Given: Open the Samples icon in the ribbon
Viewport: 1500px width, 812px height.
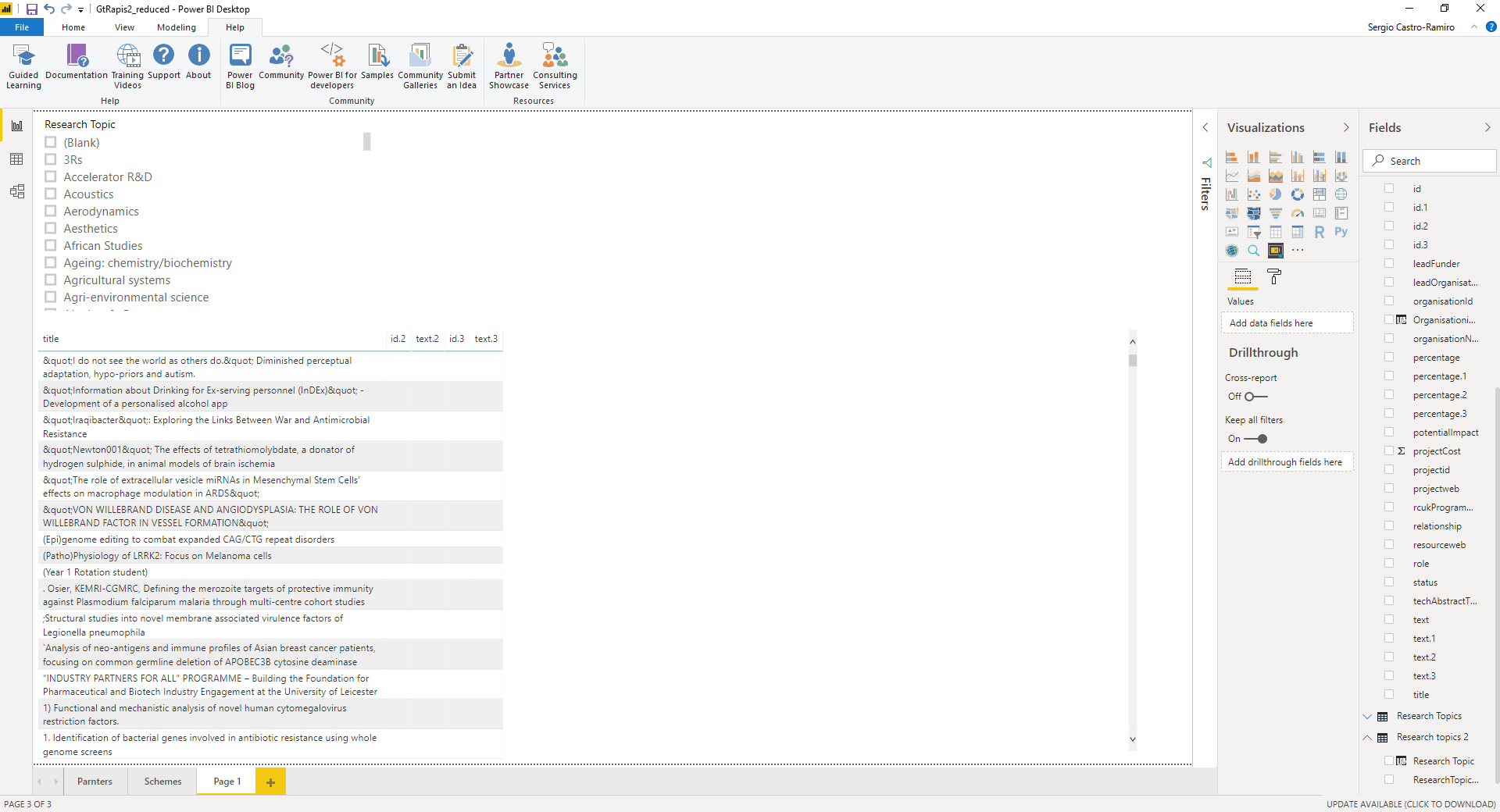Looking at the screenshot, I should coord(377,62).
